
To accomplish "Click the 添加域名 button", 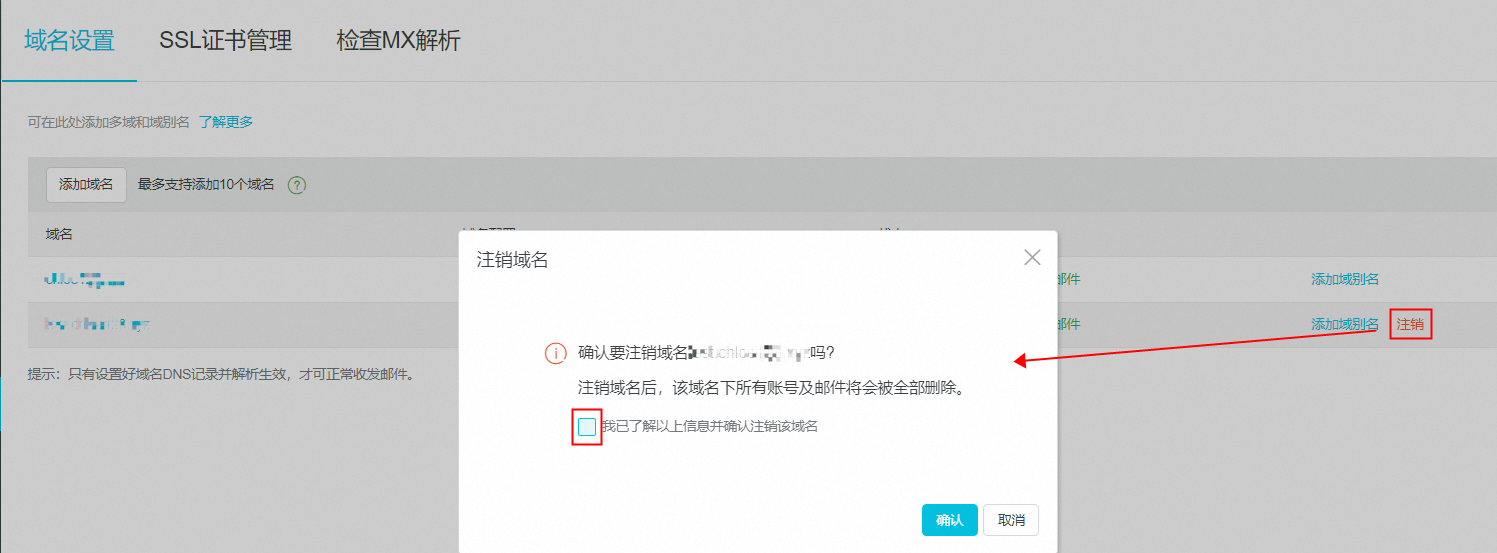I will tap(86, 185).
